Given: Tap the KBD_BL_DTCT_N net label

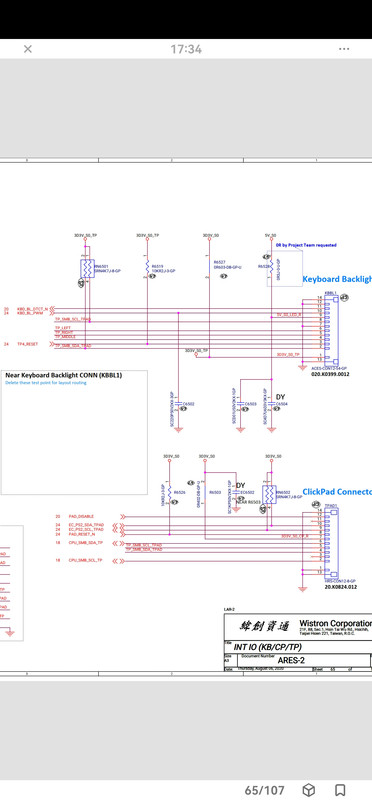Looking at the screenshot, I should click(x=33, y=309).
